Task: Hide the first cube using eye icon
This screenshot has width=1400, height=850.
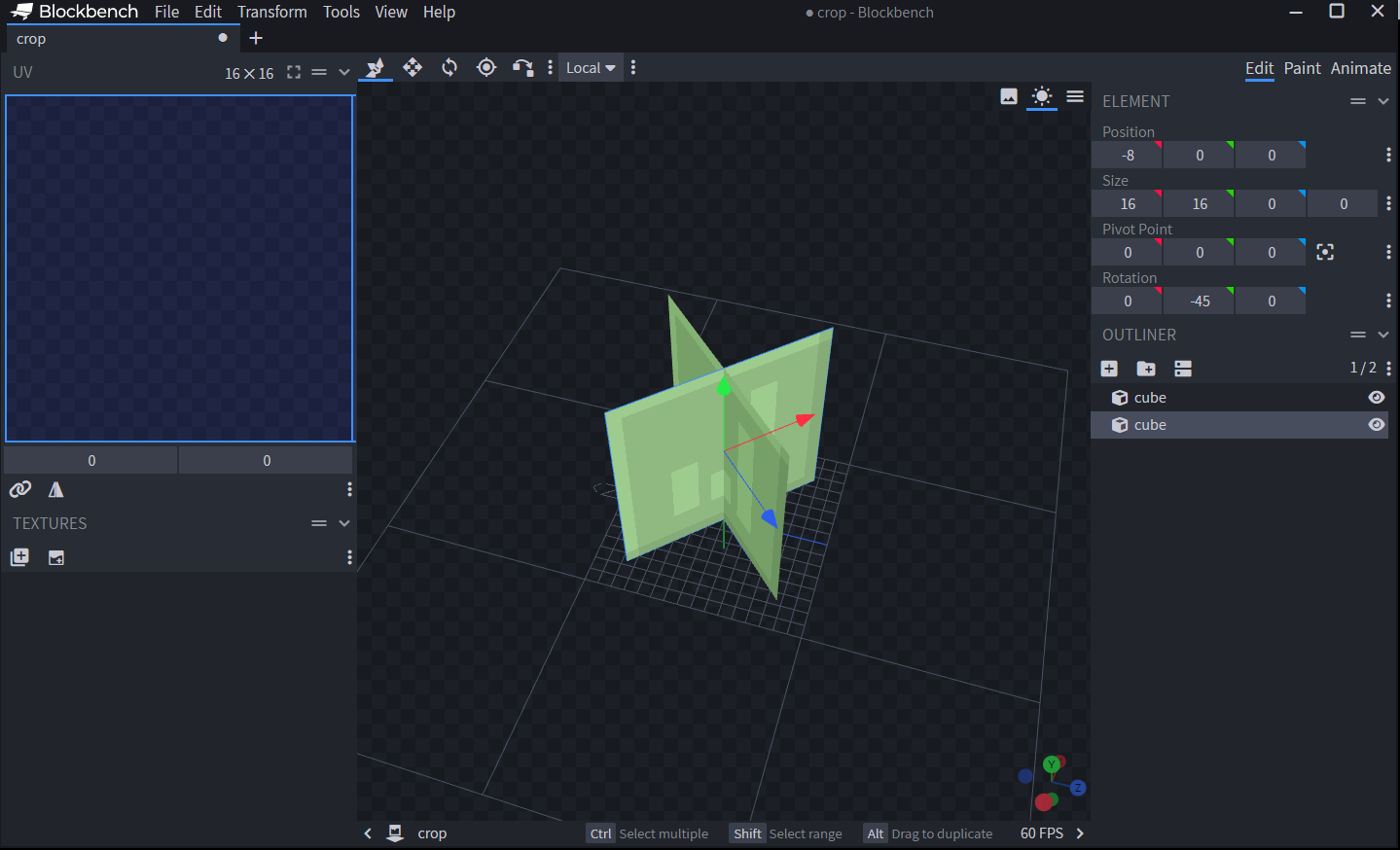Action: click(1376, 398)
